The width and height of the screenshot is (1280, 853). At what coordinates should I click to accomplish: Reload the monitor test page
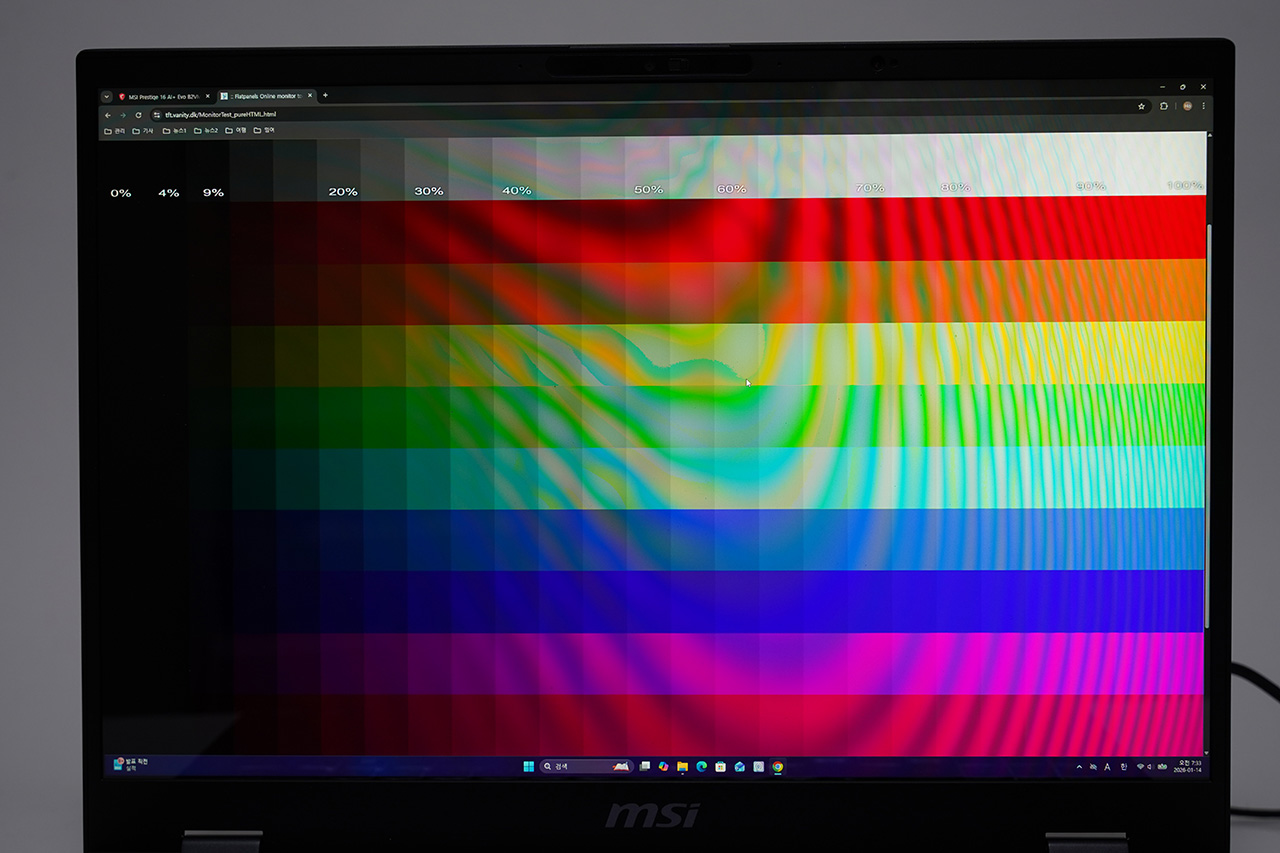point(138,115)
